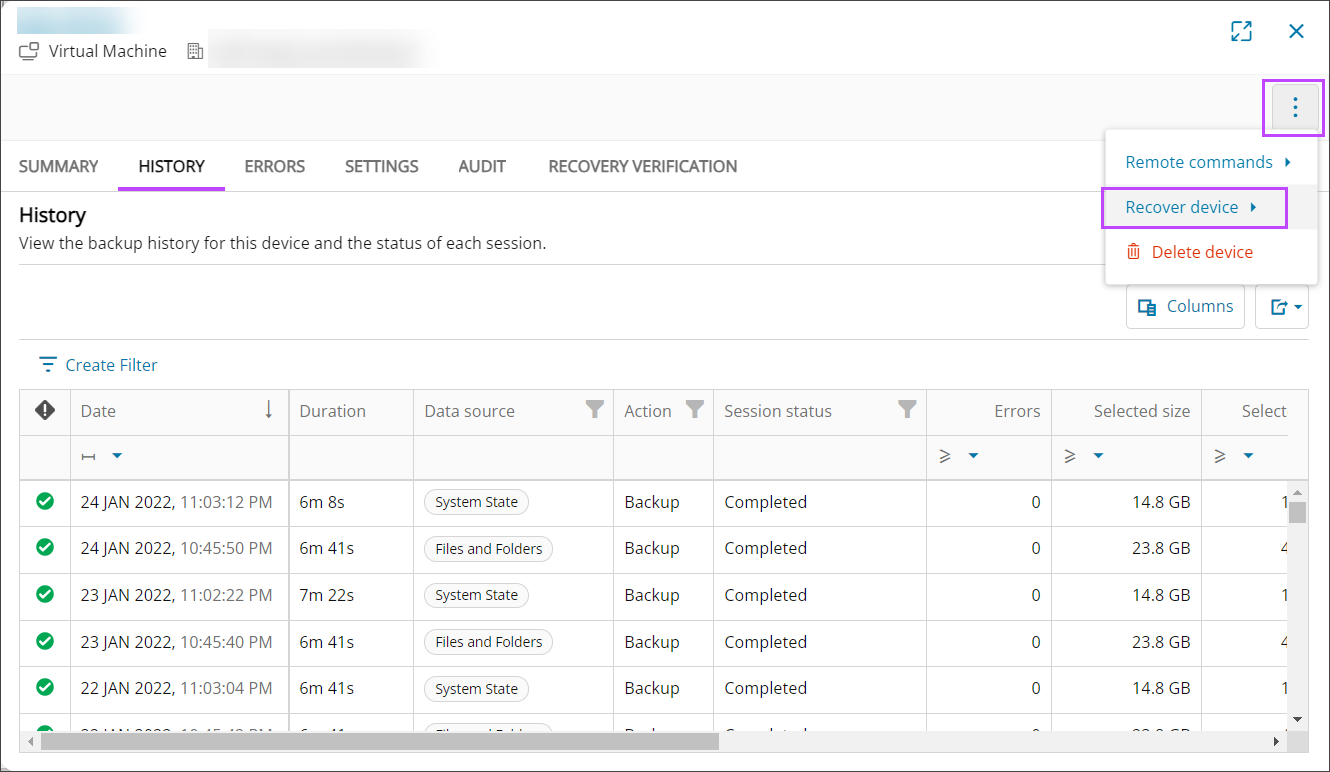
Task: Click the expand window icon
Action: pos(1241,31)
